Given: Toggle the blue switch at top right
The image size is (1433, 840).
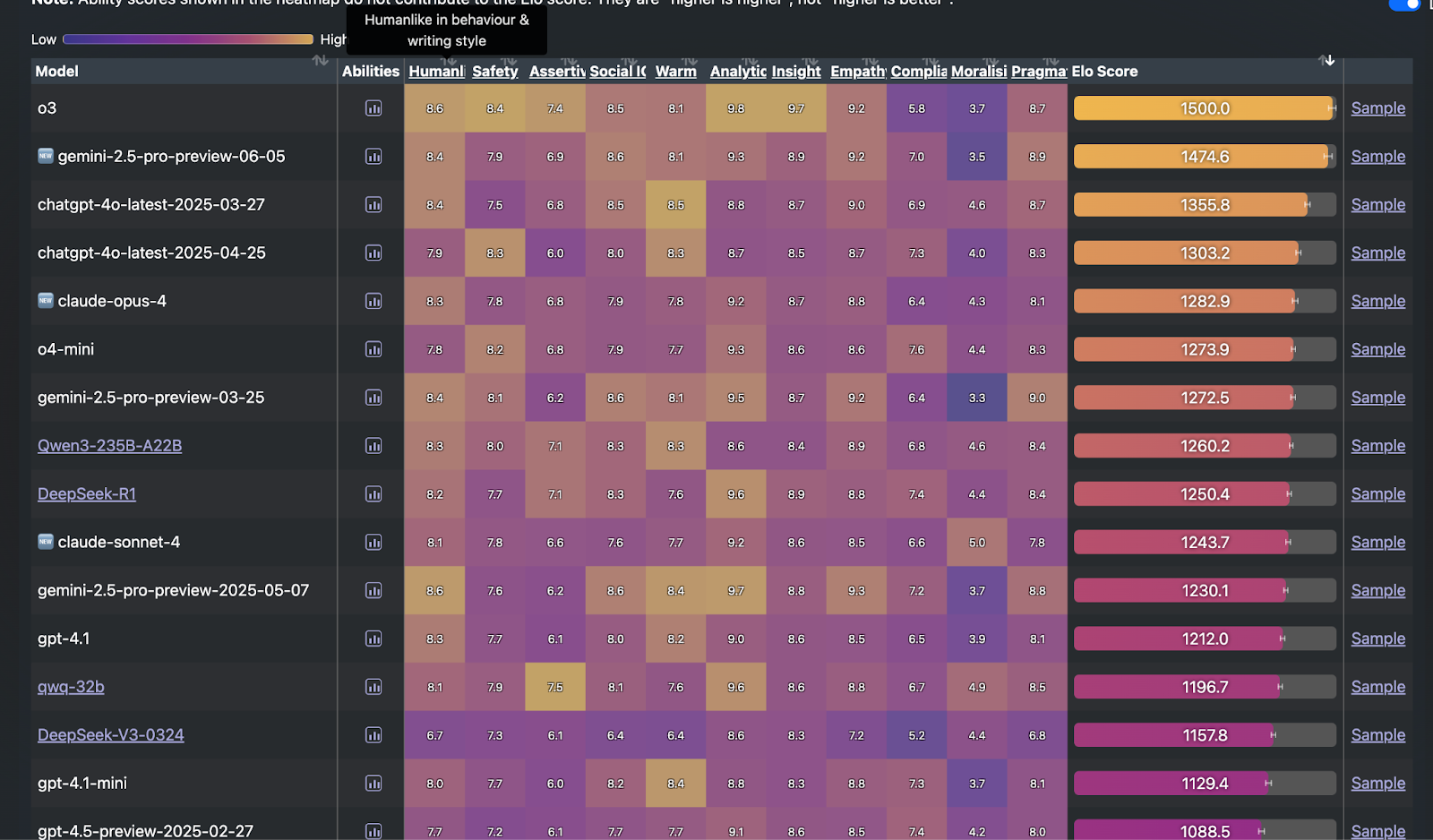Looking at the screenshot, I should point(1404,4).
